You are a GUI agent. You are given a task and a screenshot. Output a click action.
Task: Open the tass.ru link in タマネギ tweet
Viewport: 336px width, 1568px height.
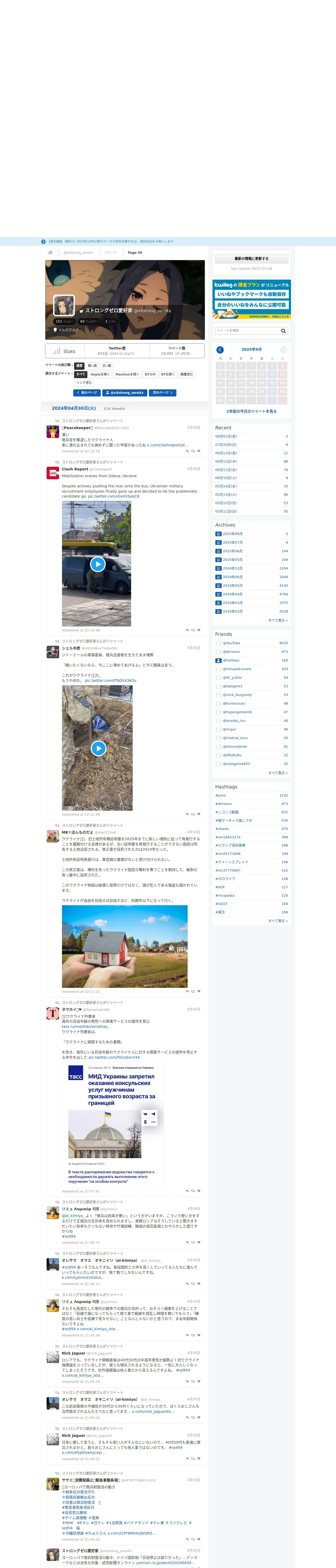tap(86, 1026)
